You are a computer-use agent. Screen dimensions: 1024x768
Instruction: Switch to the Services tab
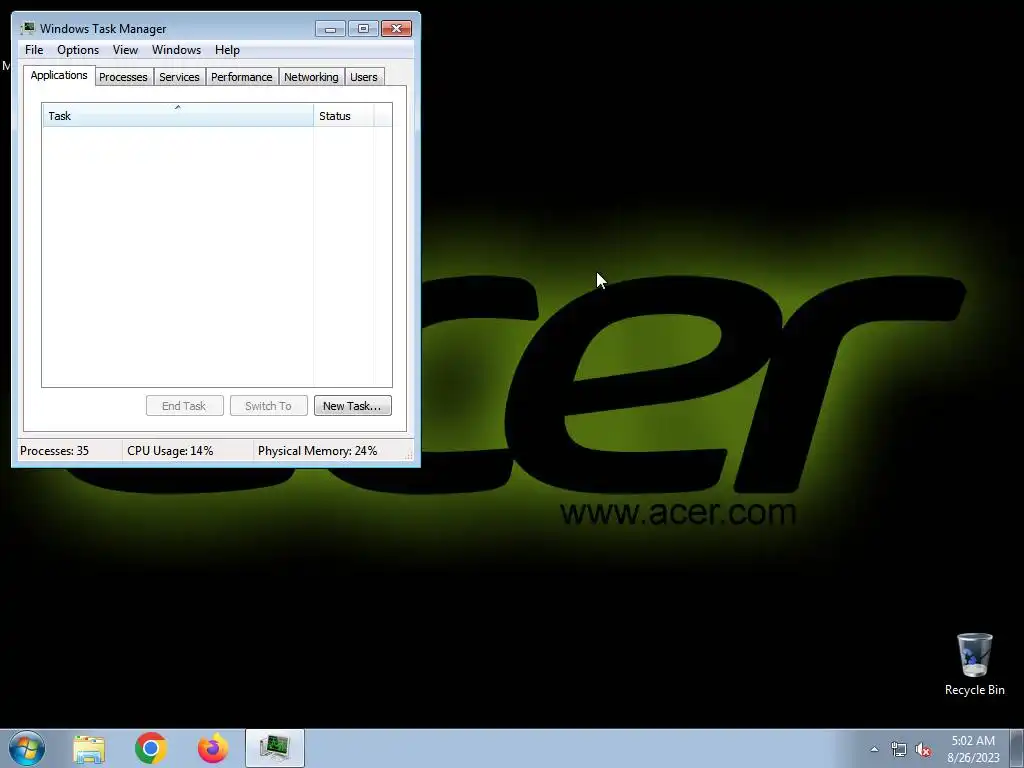[x=180, y=77]
